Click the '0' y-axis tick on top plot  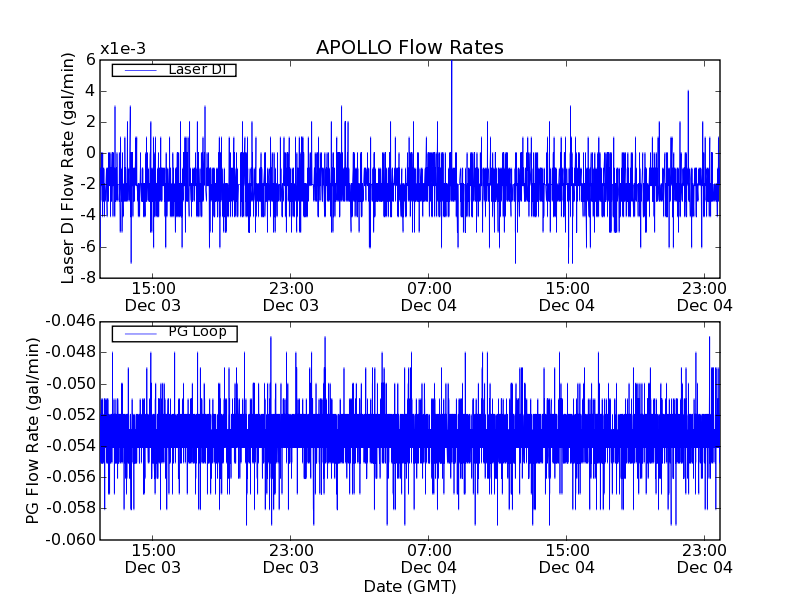[90, 153]
